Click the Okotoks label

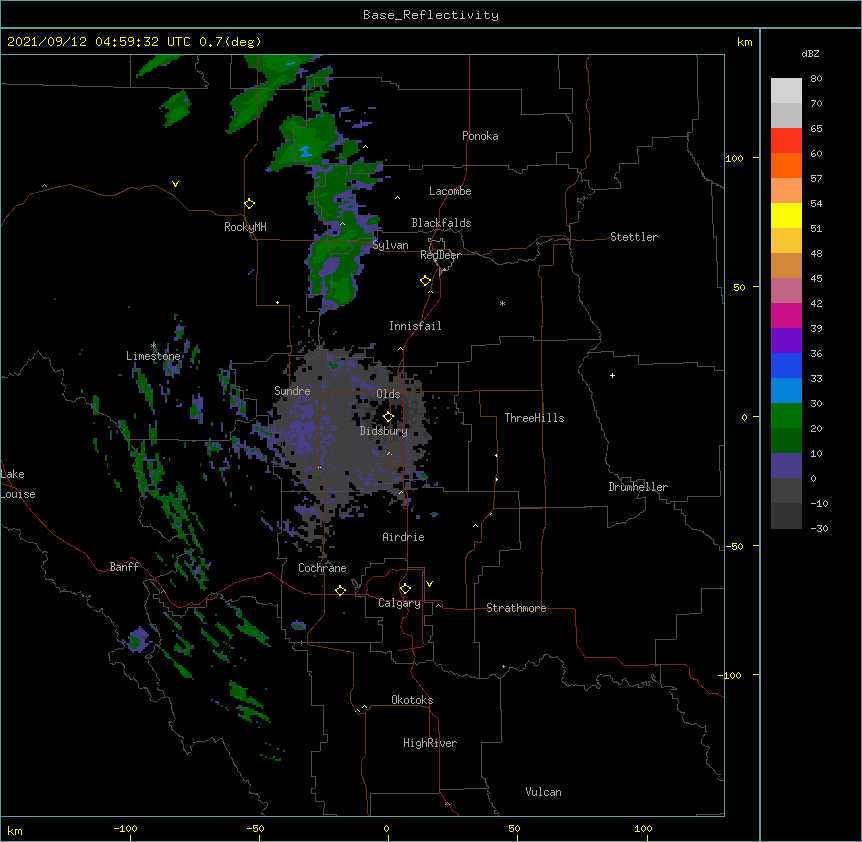pos(412,700)
